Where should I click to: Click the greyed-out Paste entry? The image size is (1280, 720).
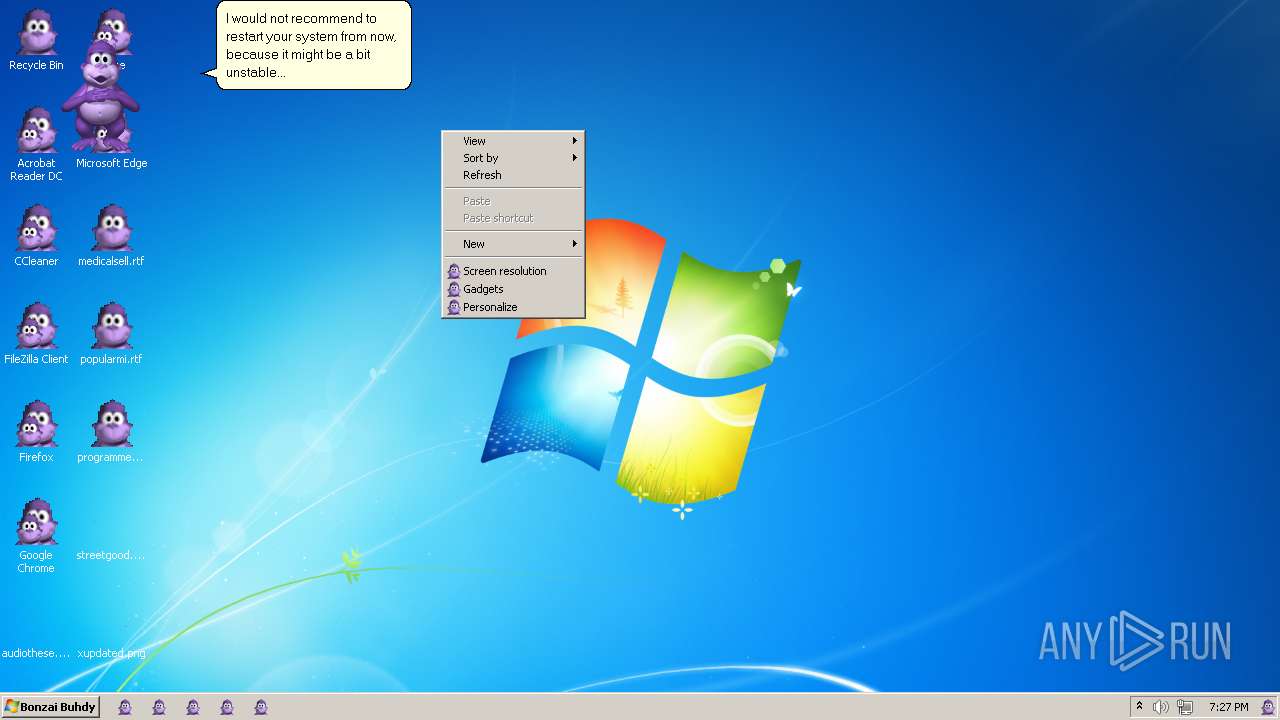[513, 201]
